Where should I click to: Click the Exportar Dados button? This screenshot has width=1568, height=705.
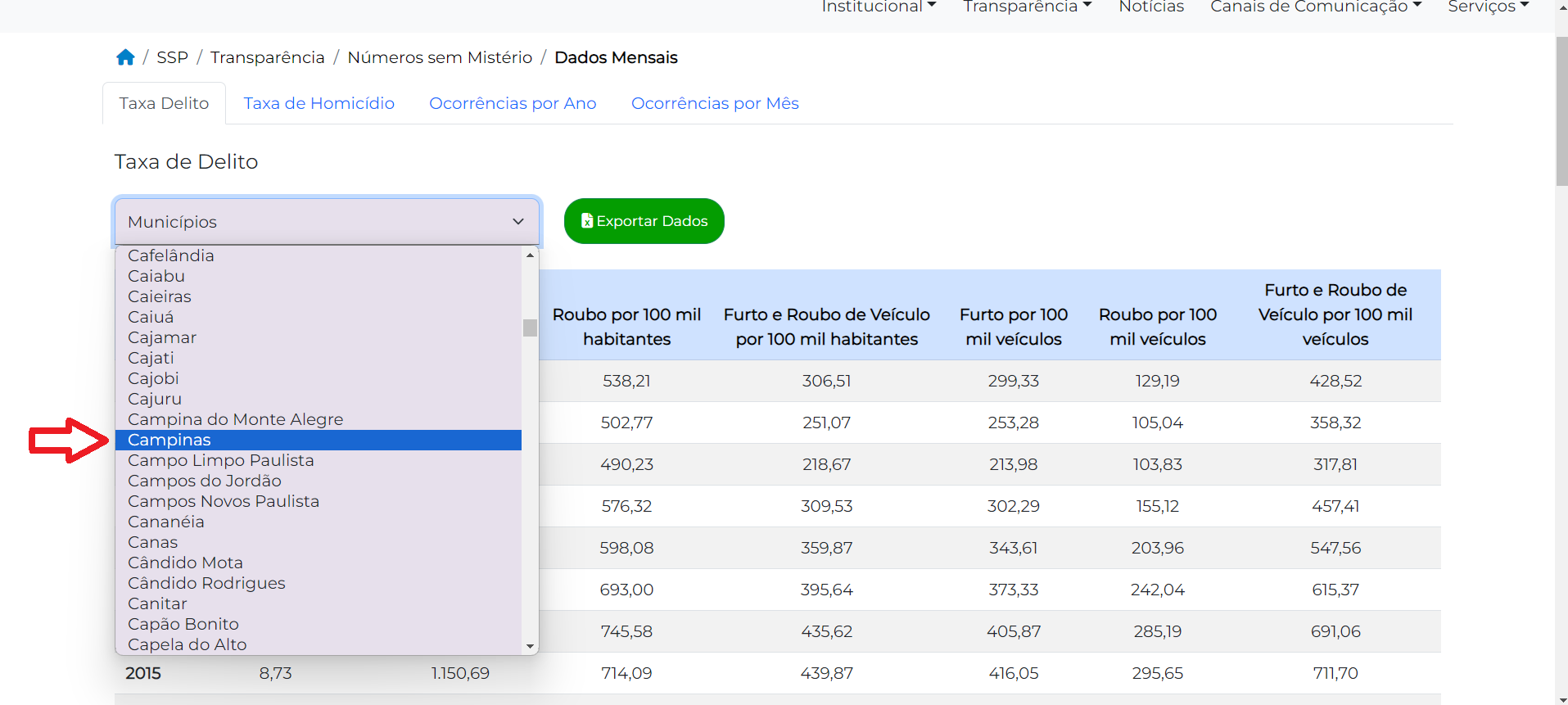point(644,221)
